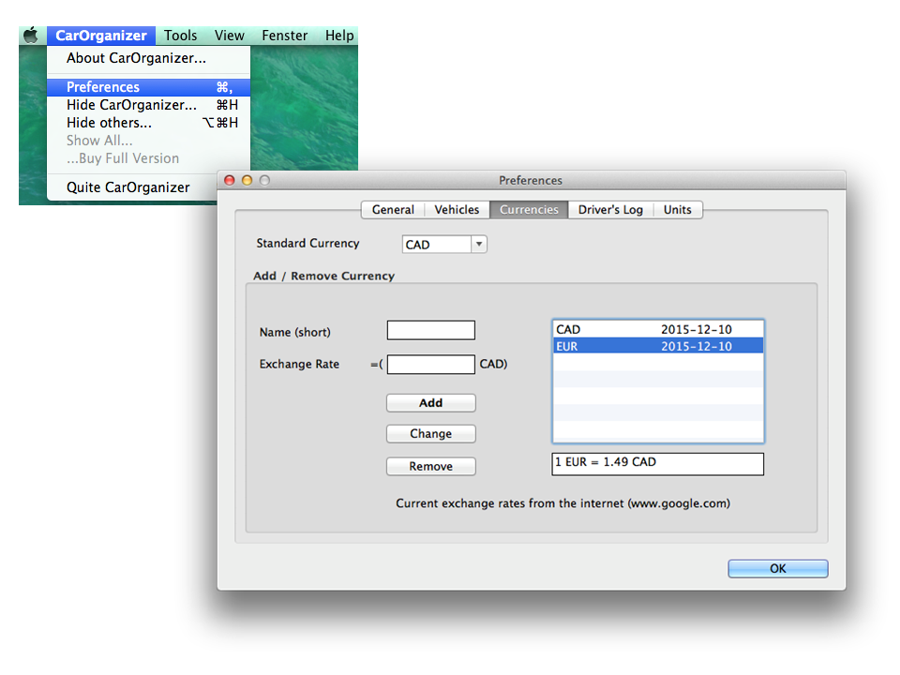This screenshot has height=675, width=900.
Task: Click the Currencies tab
Action: coord(529,210)
